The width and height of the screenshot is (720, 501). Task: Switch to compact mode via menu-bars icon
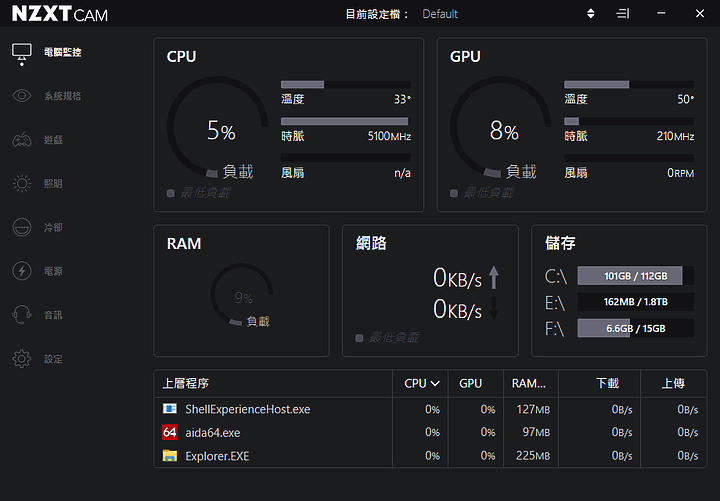(623, 14)
